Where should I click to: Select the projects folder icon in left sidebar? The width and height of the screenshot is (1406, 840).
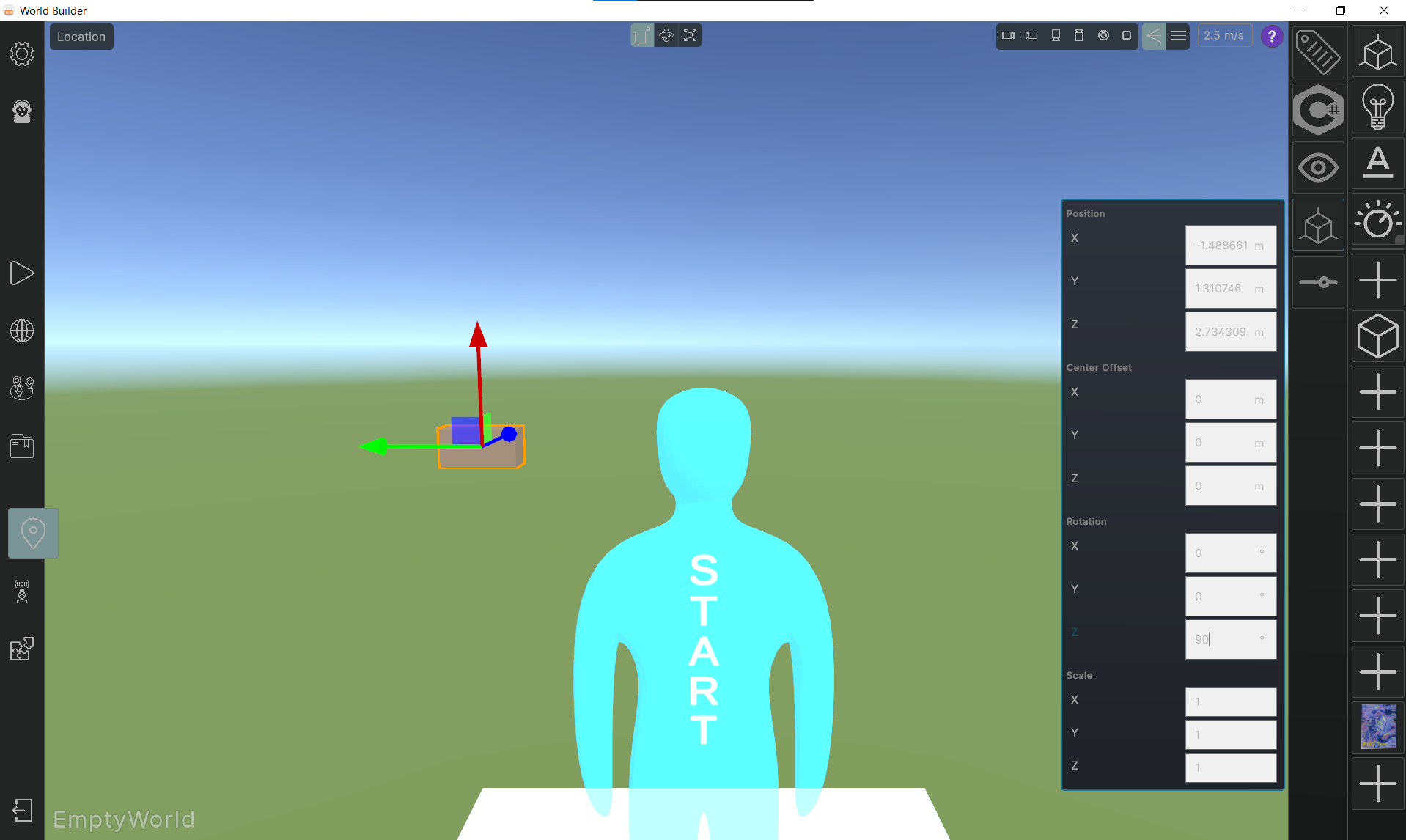[x=22, y=446]
